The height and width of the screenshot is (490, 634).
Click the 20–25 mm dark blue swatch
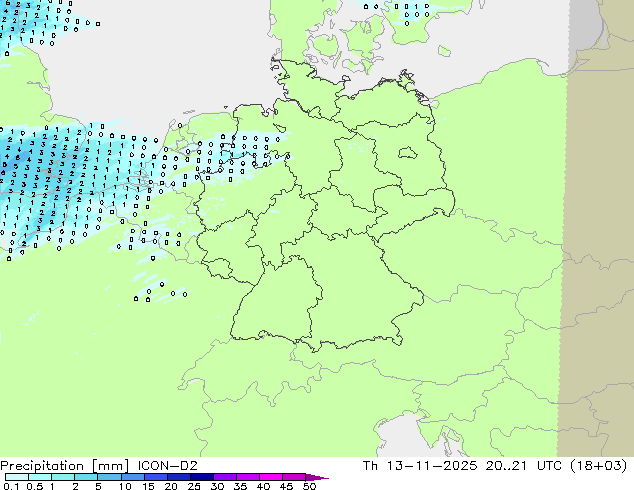coord(178,477)
